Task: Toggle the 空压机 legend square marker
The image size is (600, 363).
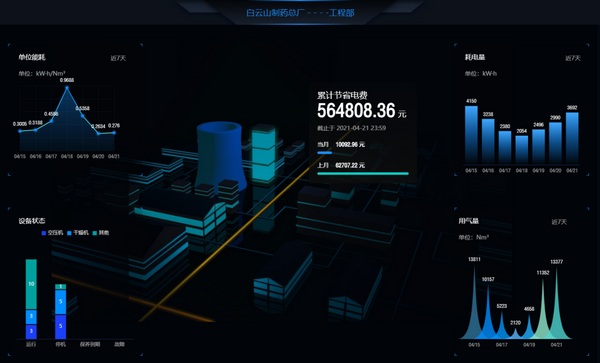Action: [x=44, y=233]
